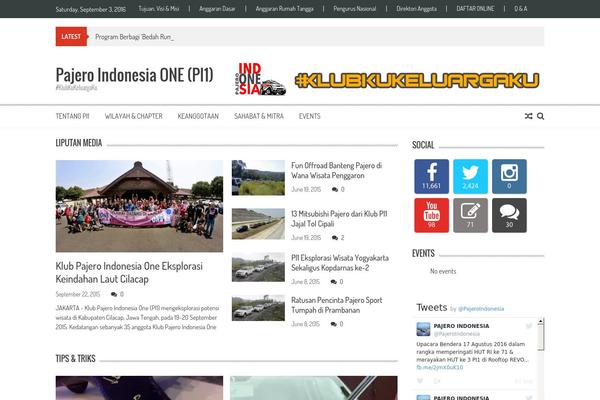Open the Instagram social icon
This screenshot has width=600, height=400.
[509, 176]
